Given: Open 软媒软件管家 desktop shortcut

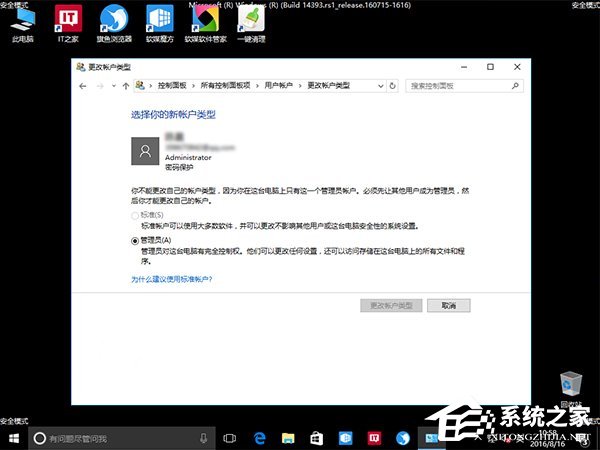Looking at the screenshot, I should [x=206, y=24].
